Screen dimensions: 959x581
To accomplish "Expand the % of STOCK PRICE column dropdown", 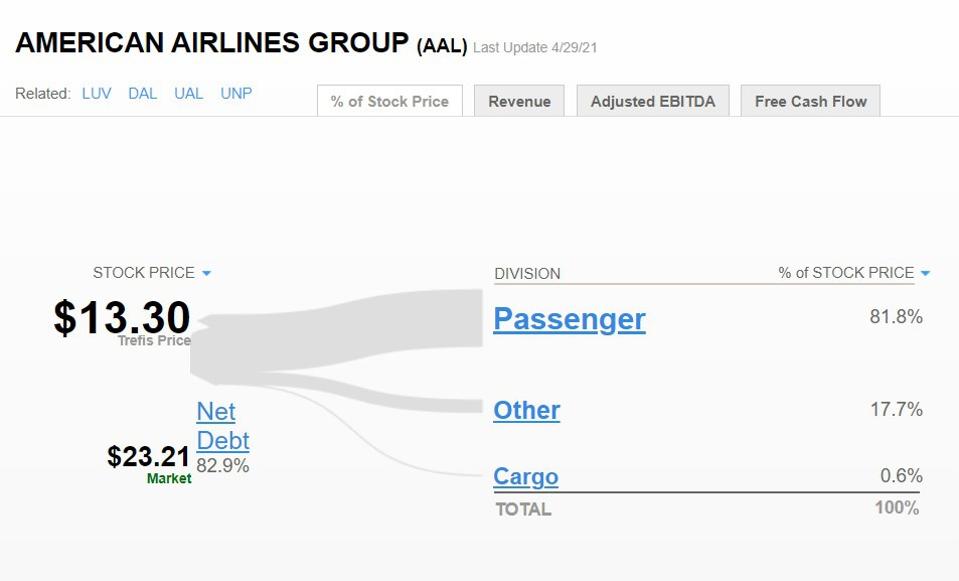I will [x=925, y=273].
